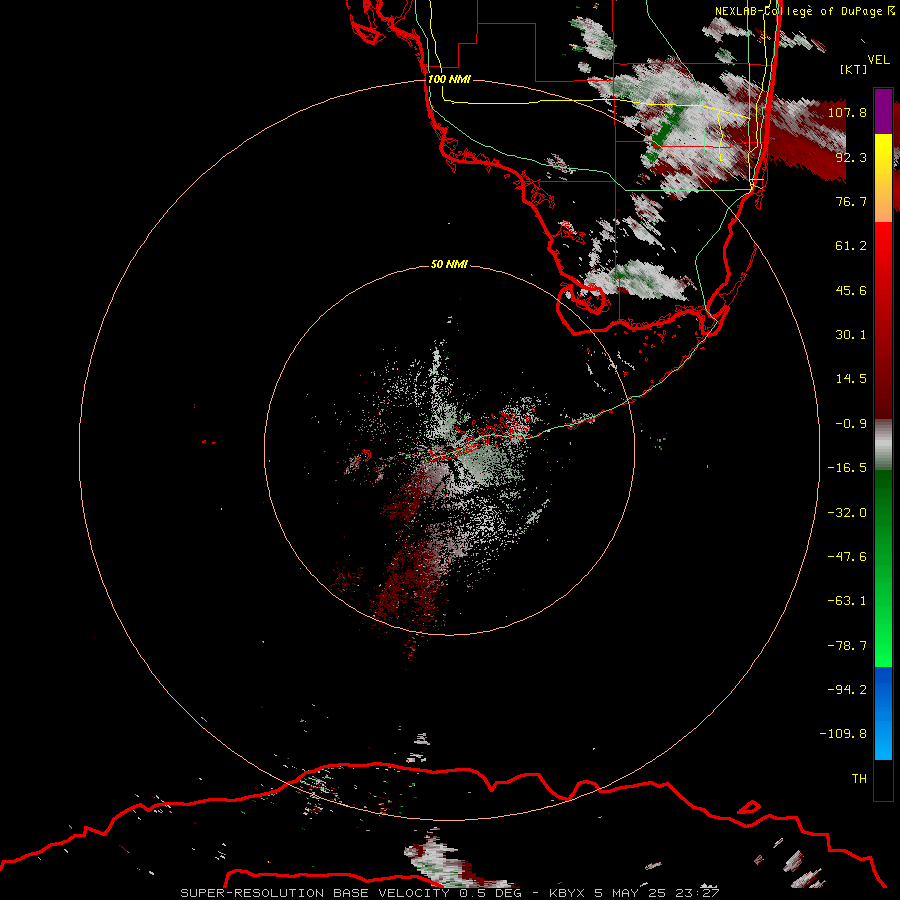Click the 30.1 value on velocity scale
The image size is (900, 900).
click(x=851, y=335)
